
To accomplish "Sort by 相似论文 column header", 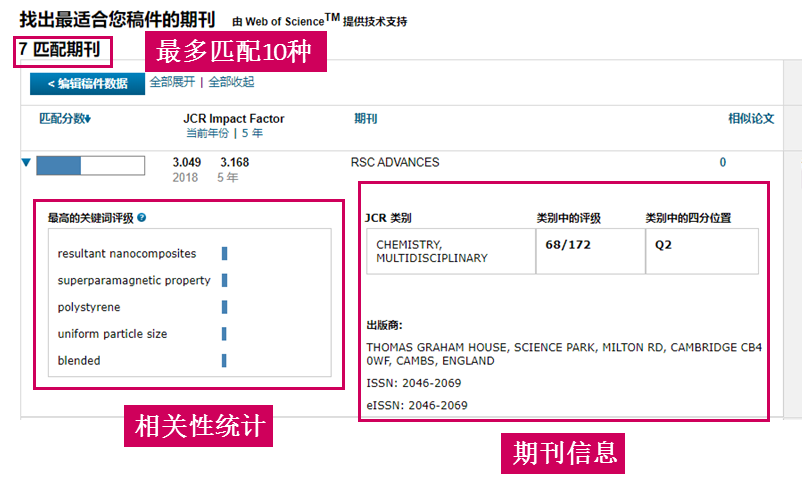I will [x=751, y=119].
